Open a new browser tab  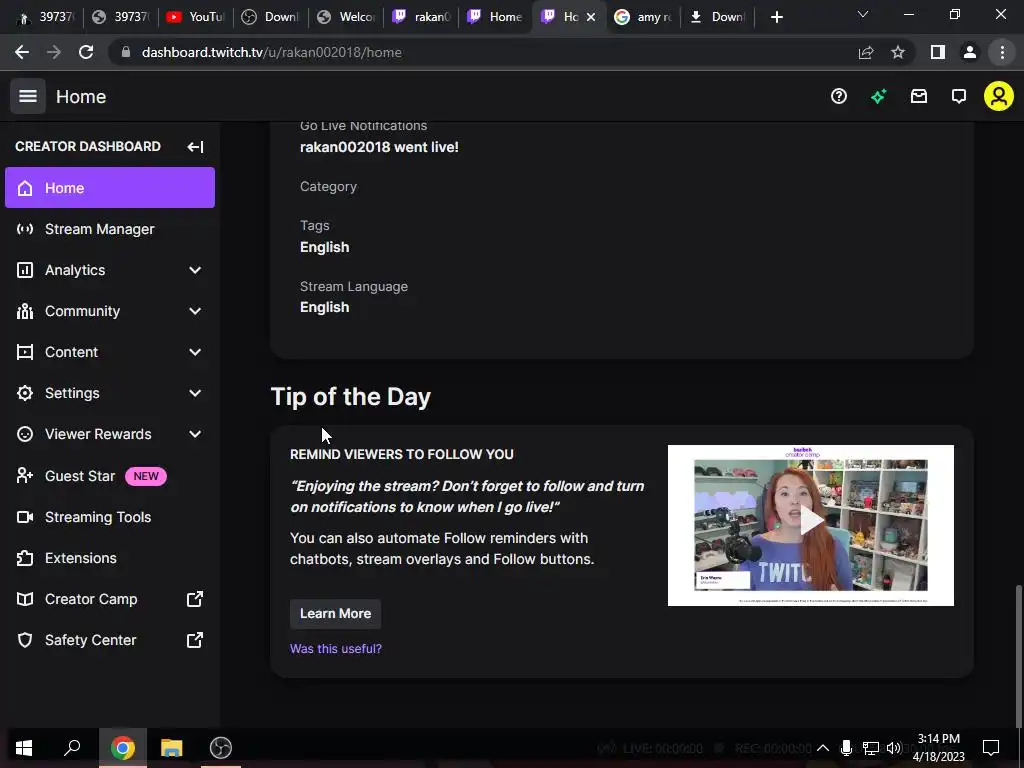776,17
